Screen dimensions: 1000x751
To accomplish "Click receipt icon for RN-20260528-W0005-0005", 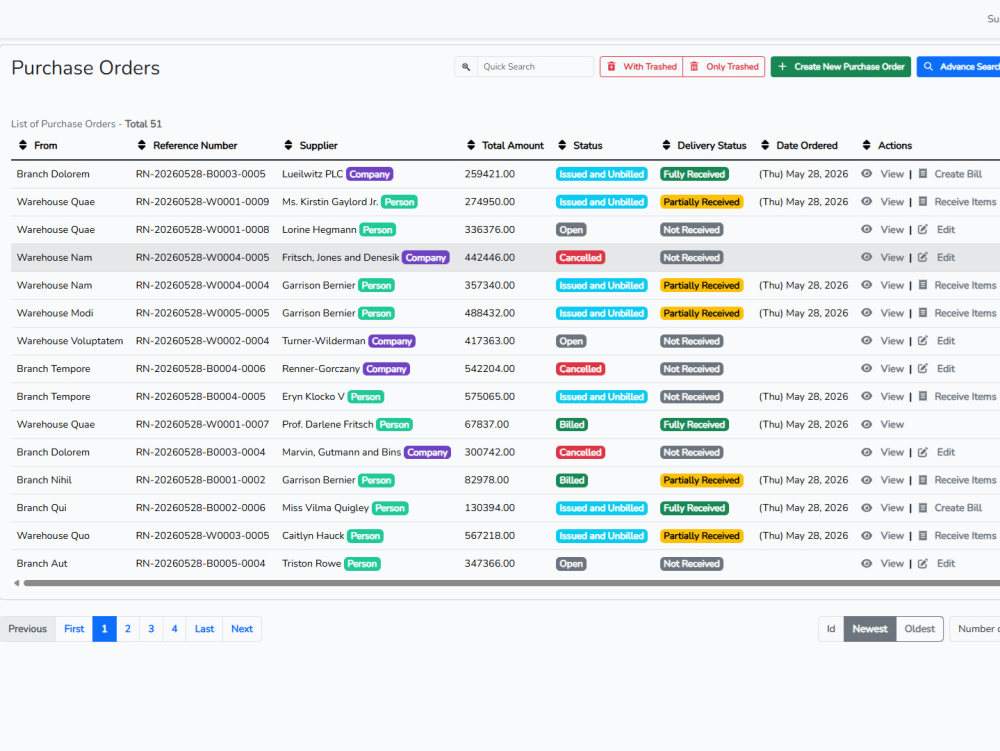I will tap(923, 313).
